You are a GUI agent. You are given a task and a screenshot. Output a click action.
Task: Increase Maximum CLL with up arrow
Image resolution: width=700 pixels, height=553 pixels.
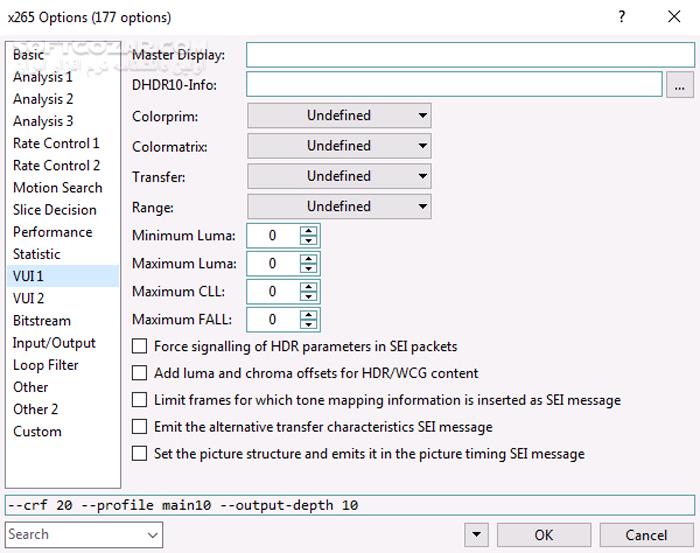(x=309, y=287)
